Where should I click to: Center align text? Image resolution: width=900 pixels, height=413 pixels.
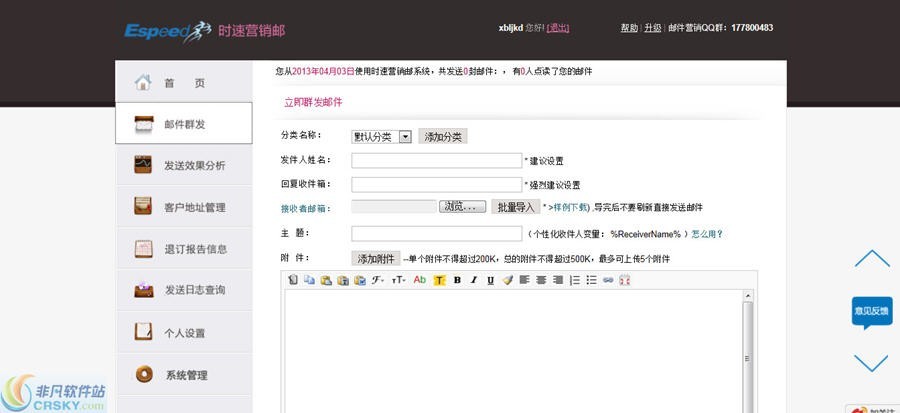pyautogui.click(x=541, y=280)
